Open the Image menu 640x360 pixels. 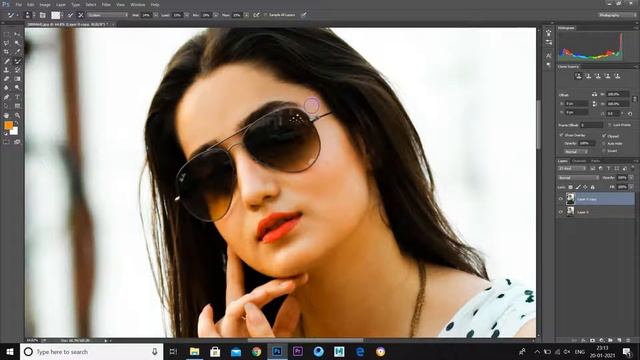click(x=45, y=4)
